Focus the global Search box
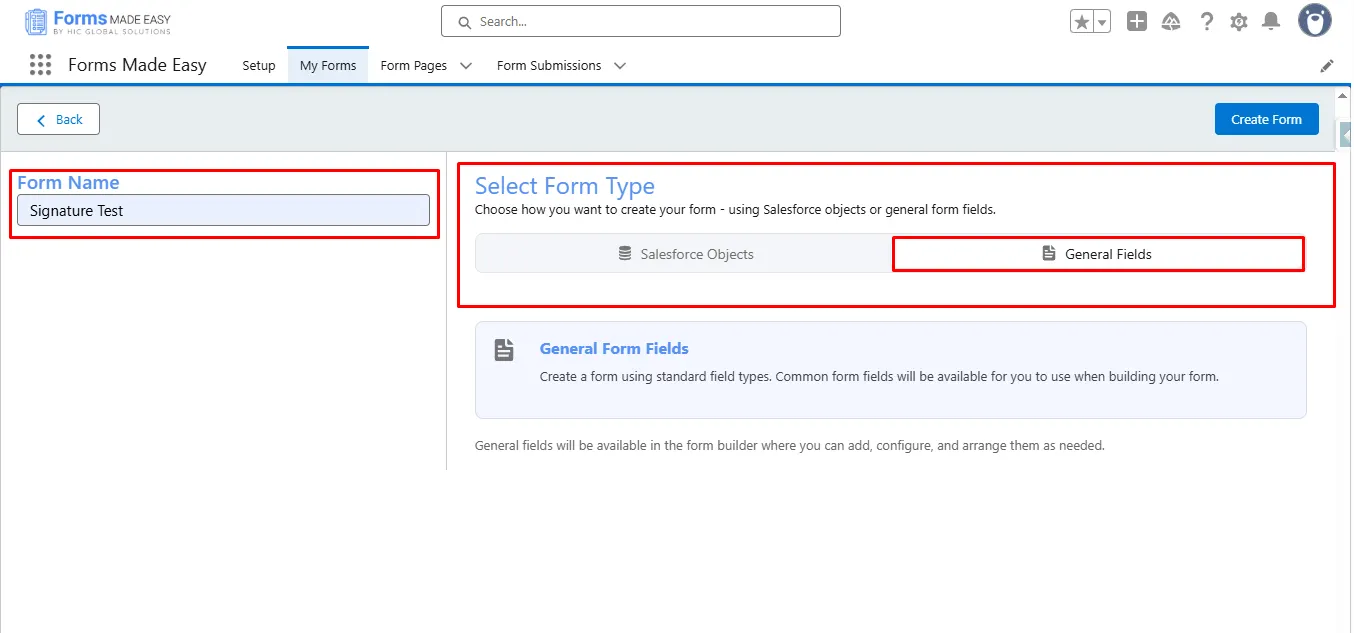This screenshot has width=1354, height=633. [640, 21]
